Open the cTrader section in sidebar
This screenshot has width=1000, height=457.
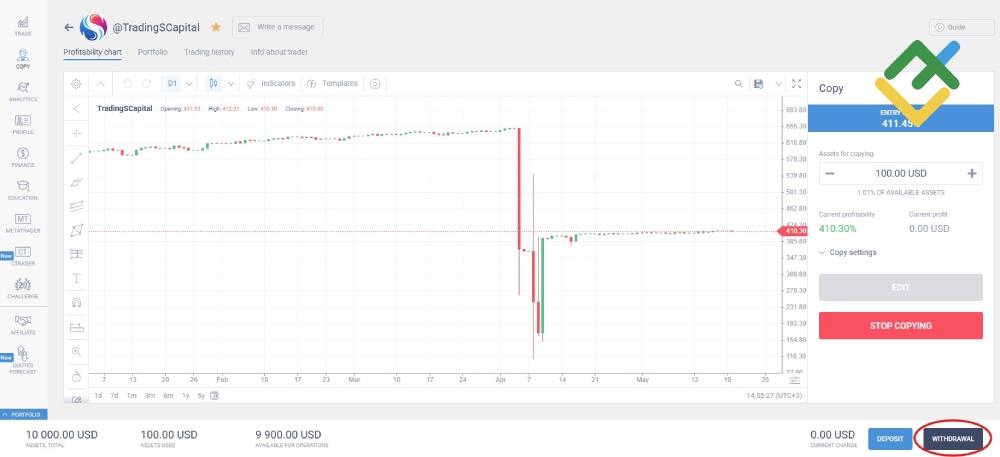pyautogui.click(x=23, y=256)
